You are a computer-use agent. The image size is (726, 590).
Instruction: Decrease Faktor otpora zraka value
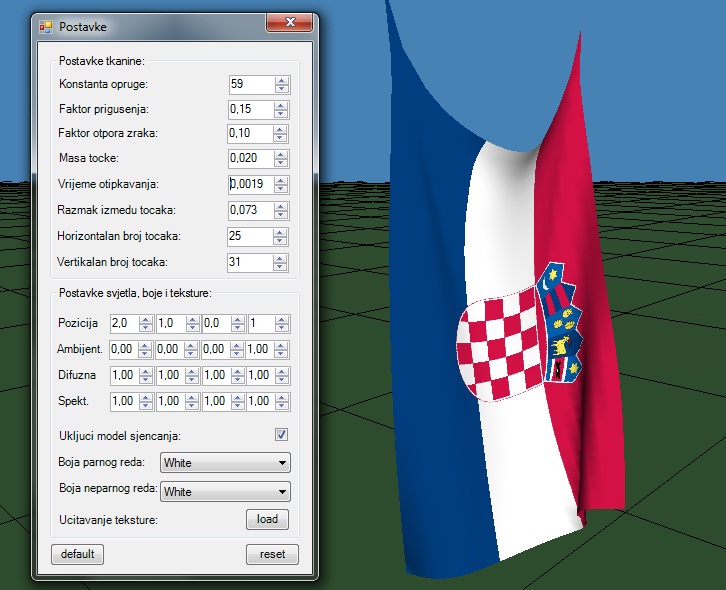click(x=280, y=138)
